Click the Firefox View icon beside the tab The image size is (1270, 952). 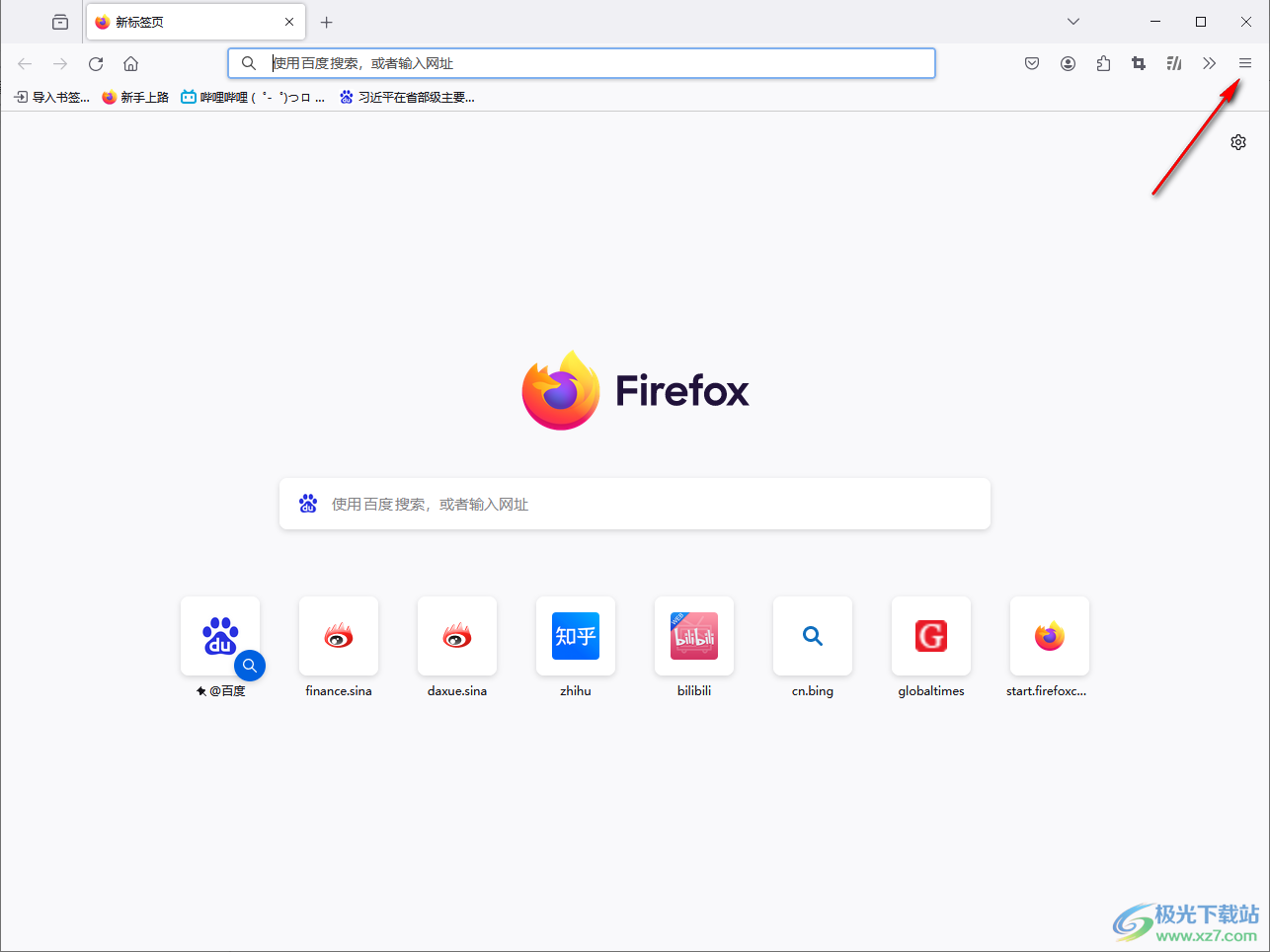coord(60,22)
